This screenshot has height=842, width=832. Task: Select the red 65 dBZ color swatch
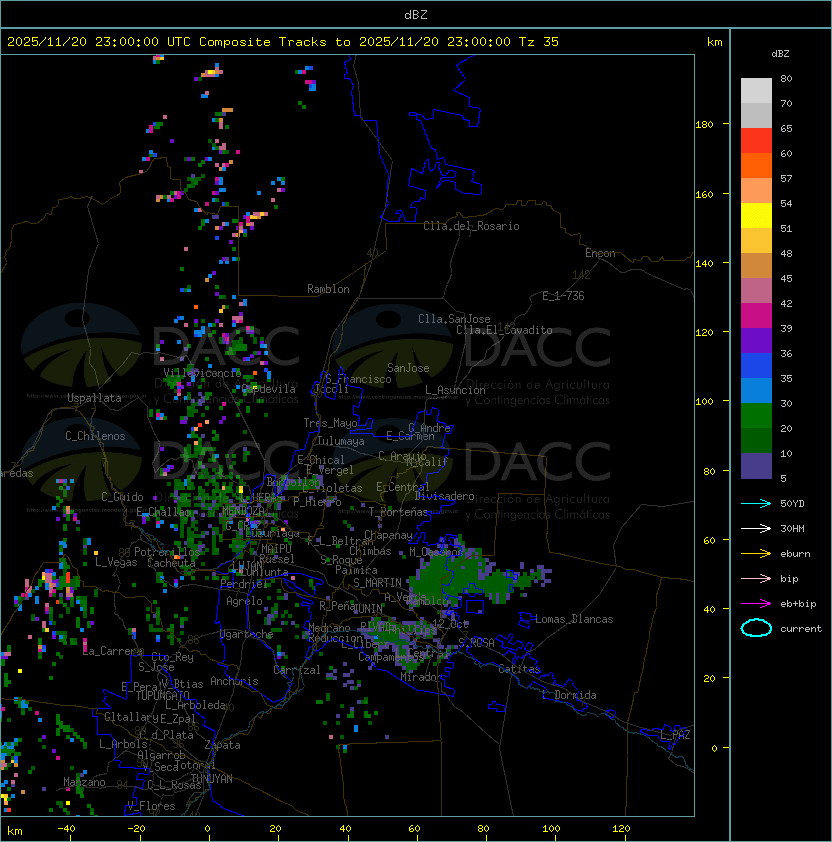(756, 141)
